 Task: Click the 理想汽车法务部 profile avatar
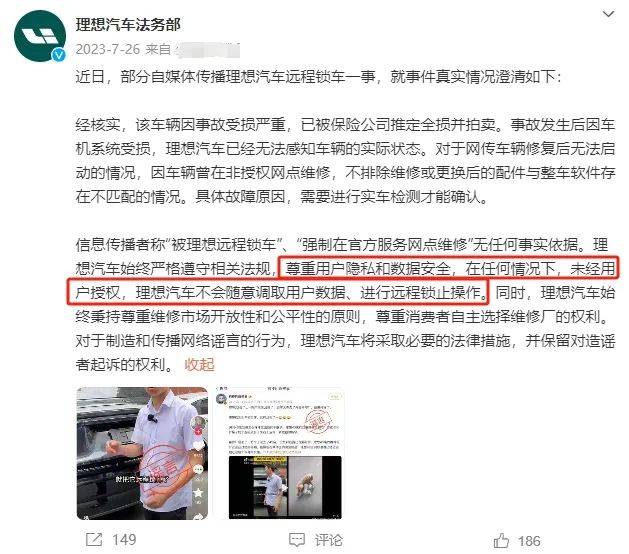click(40, 36)
